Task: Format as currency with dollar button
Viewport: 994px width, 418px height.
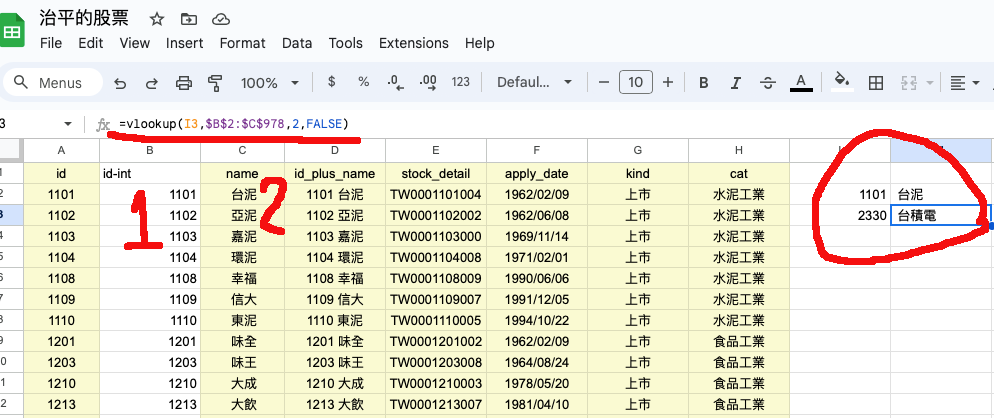Action: click(x=331, y=83)
